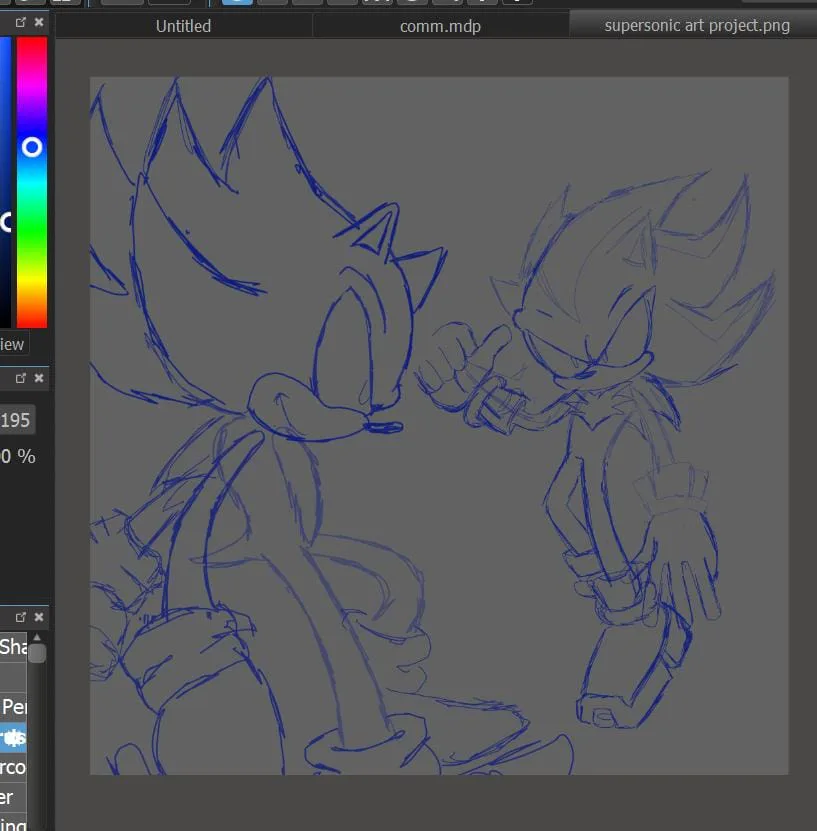Image resolution: width=817 pixels, height=831 pixels.
Task: Undock the brush list panel
Action: (21, 617)
